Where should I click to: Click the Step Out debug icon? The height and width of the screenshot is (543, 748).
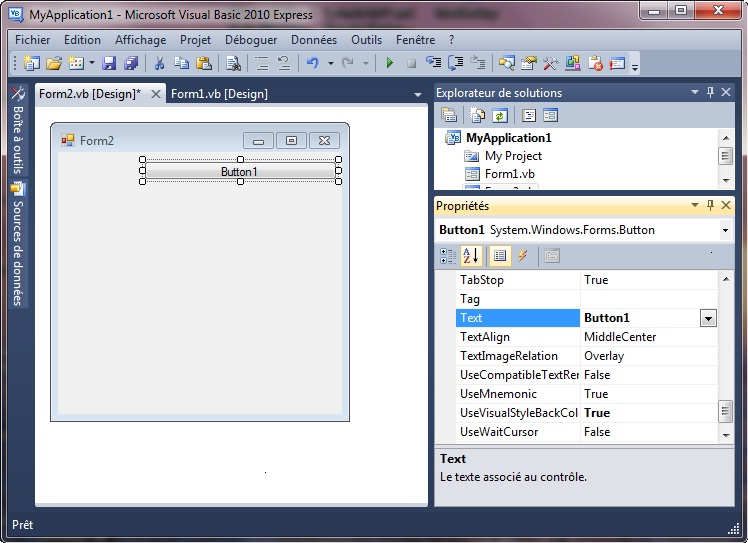point(478,63)
